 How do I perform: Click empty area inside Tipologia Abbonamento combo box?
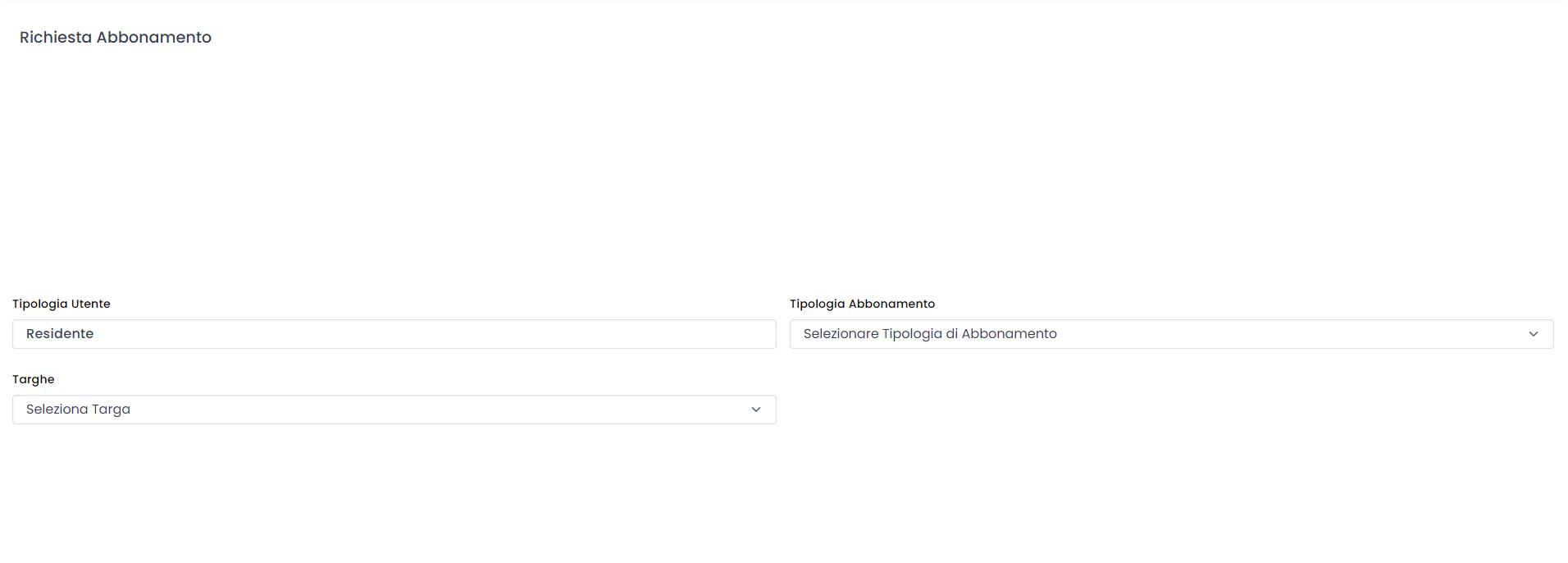tap(1296, 334)
